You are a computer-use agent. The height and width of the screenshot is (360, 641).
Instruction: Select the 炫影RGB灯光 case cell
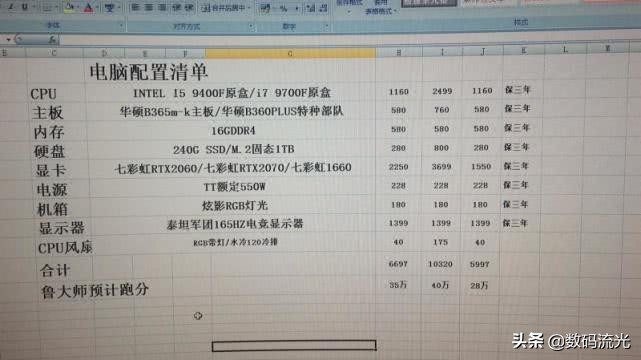[235, 205]
